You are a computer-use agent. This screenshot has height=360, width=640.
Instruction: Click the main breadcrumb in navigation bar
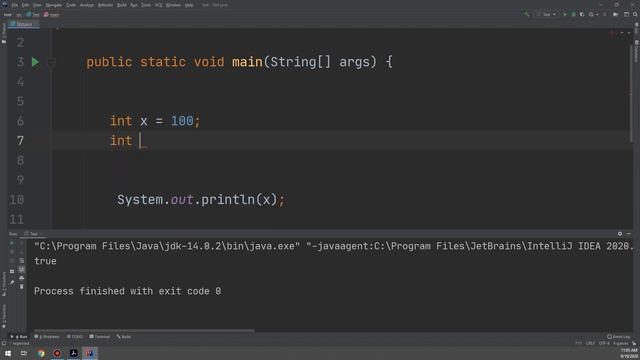pyautogui.click(x=51, y=15)
